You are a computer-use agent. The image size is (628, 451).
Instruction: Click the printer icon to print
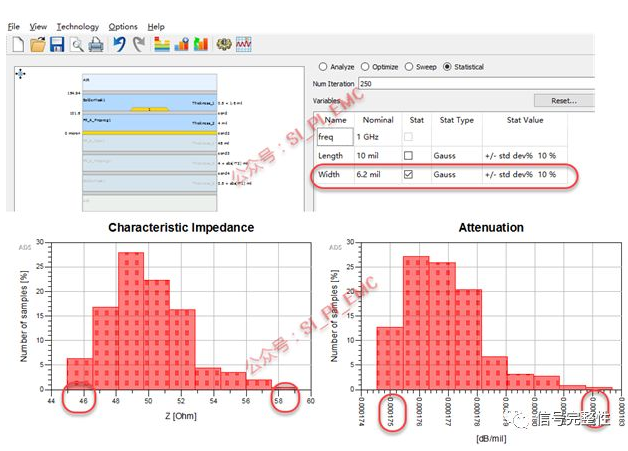(96, 44)
